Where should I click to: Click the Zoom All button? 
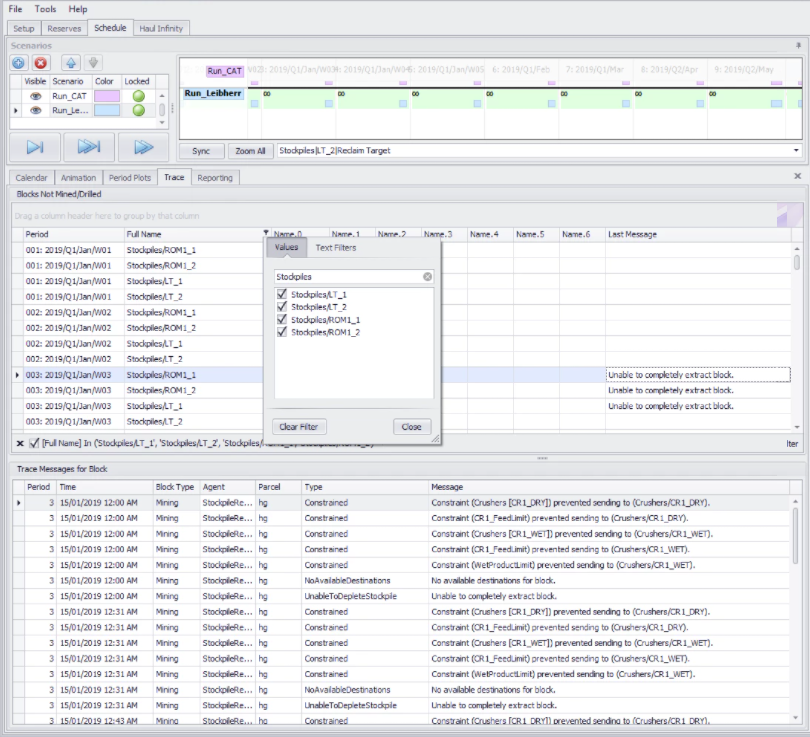[x=249, y=151]
